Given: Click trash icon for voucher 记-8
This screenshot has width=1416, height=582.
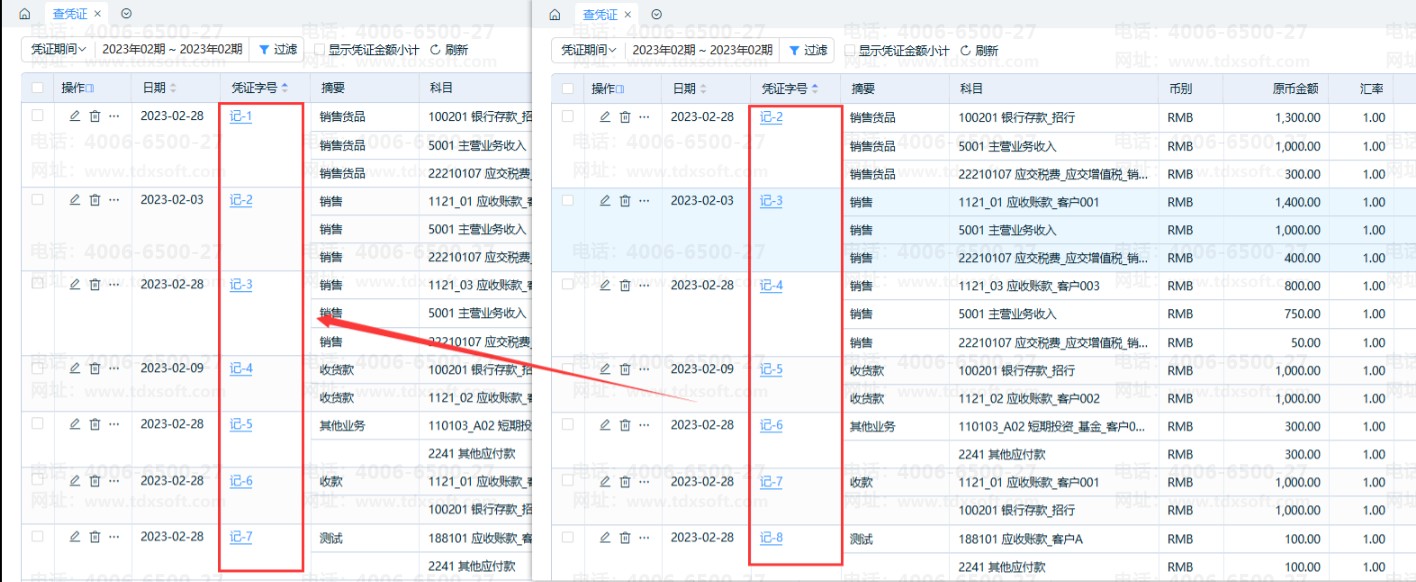Looking at the screenshot, I should [x=625, y=538].
